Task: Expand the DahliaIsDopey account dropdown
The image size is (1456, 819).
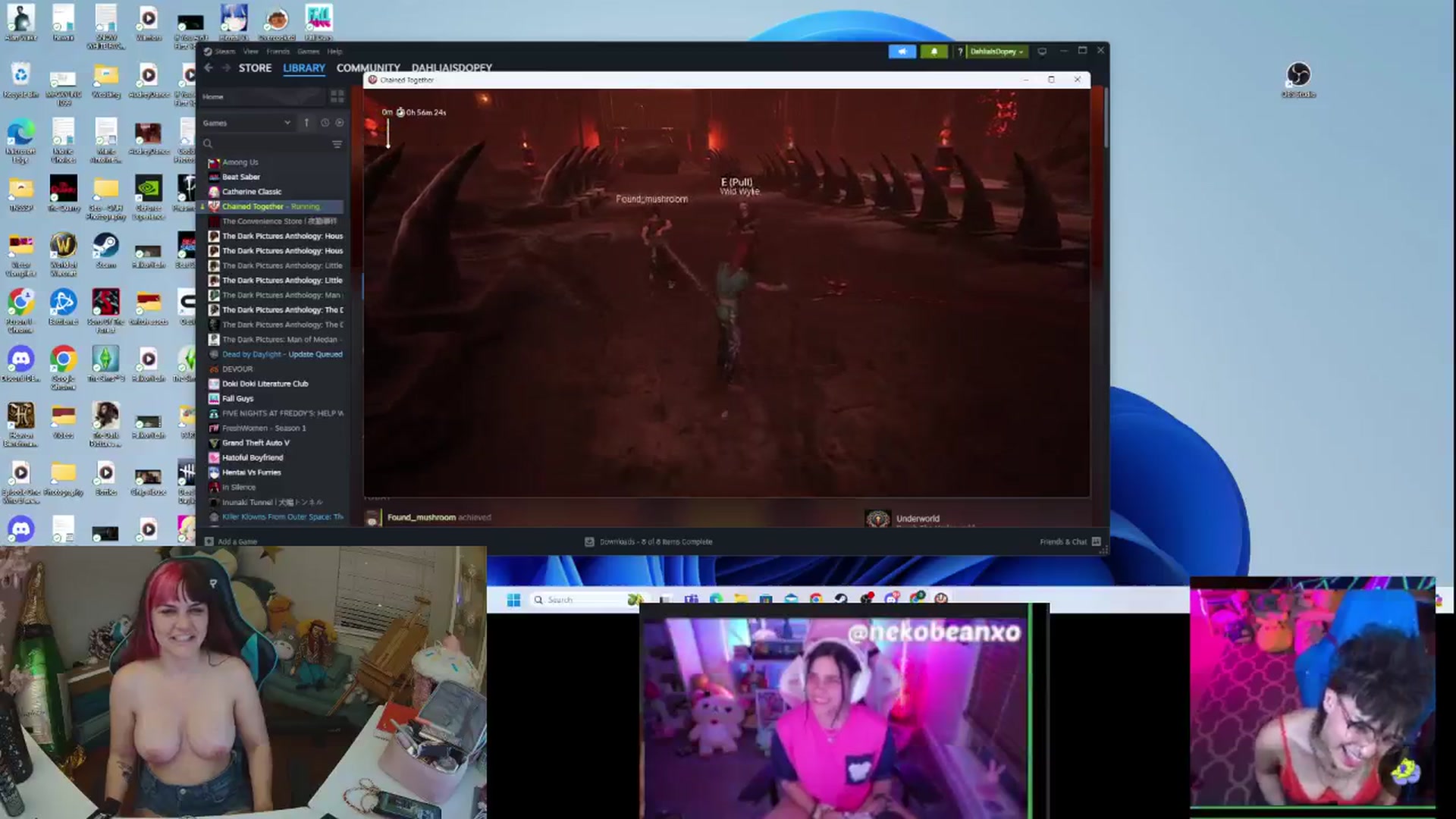Action: pos(996,52)
